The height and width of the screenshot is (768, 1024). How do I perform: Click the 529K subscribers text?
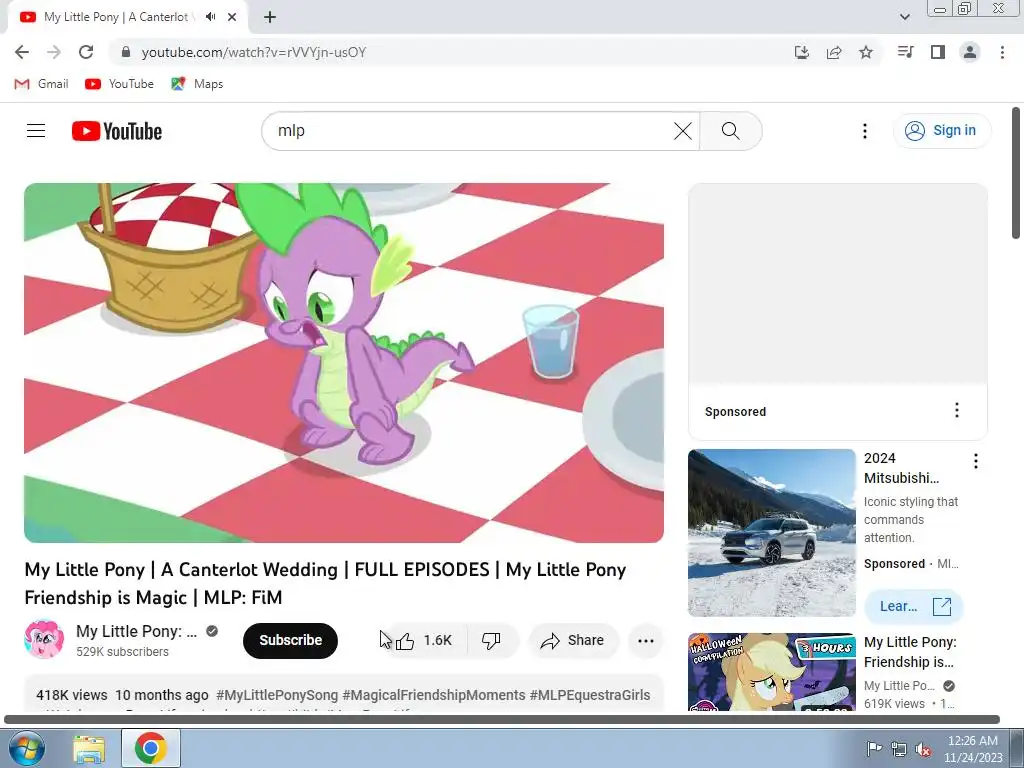click(122, 652)
